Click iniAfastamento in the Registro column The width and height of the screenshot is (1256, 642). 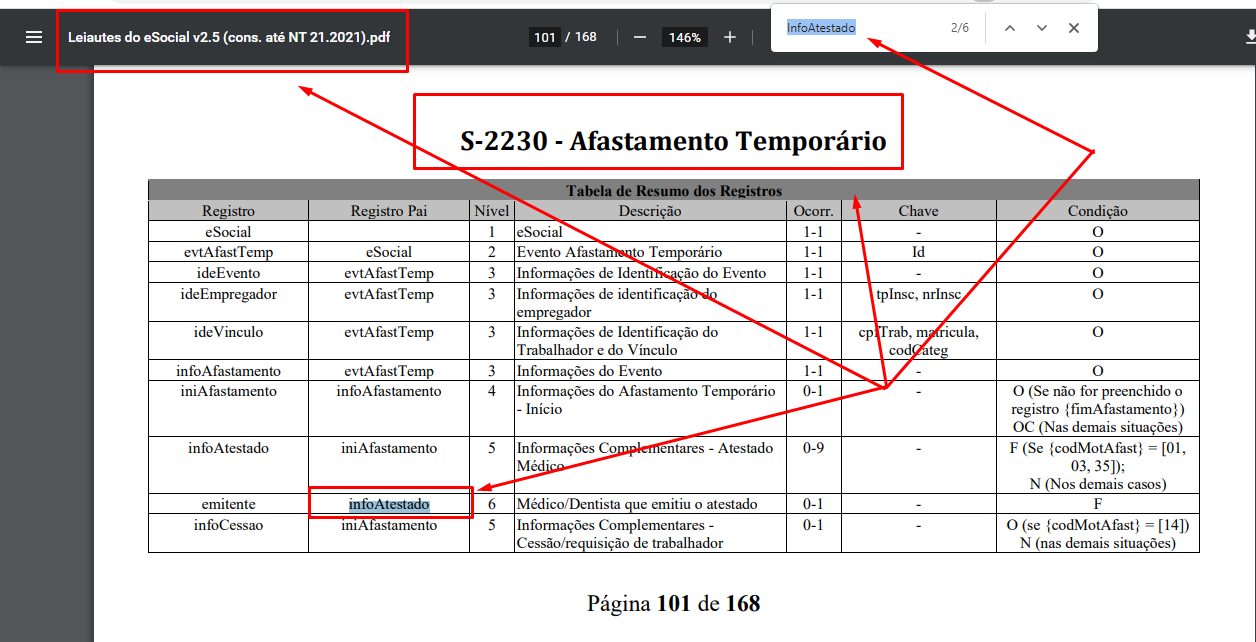point(228,391)
